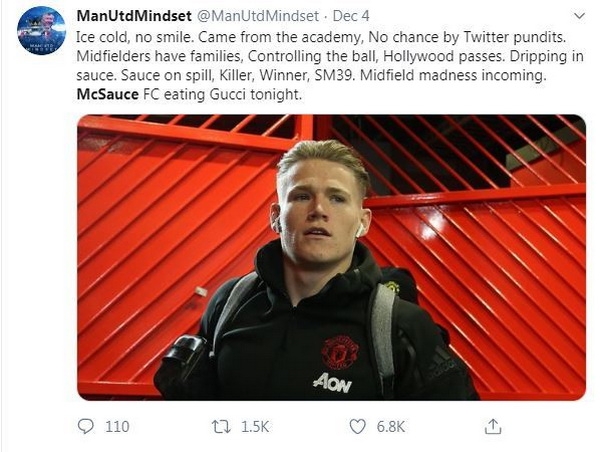Open the Dec 4 timestamp link

346,17
